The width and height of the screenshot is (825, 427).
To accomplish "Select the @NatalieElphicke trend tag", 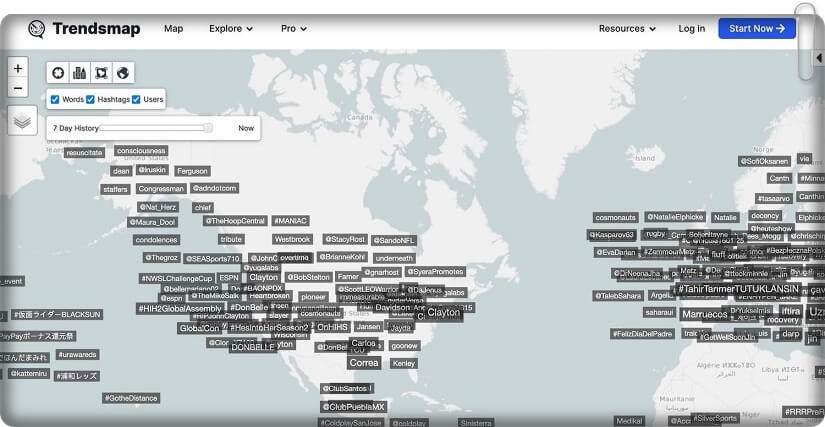I will (675, 217).
